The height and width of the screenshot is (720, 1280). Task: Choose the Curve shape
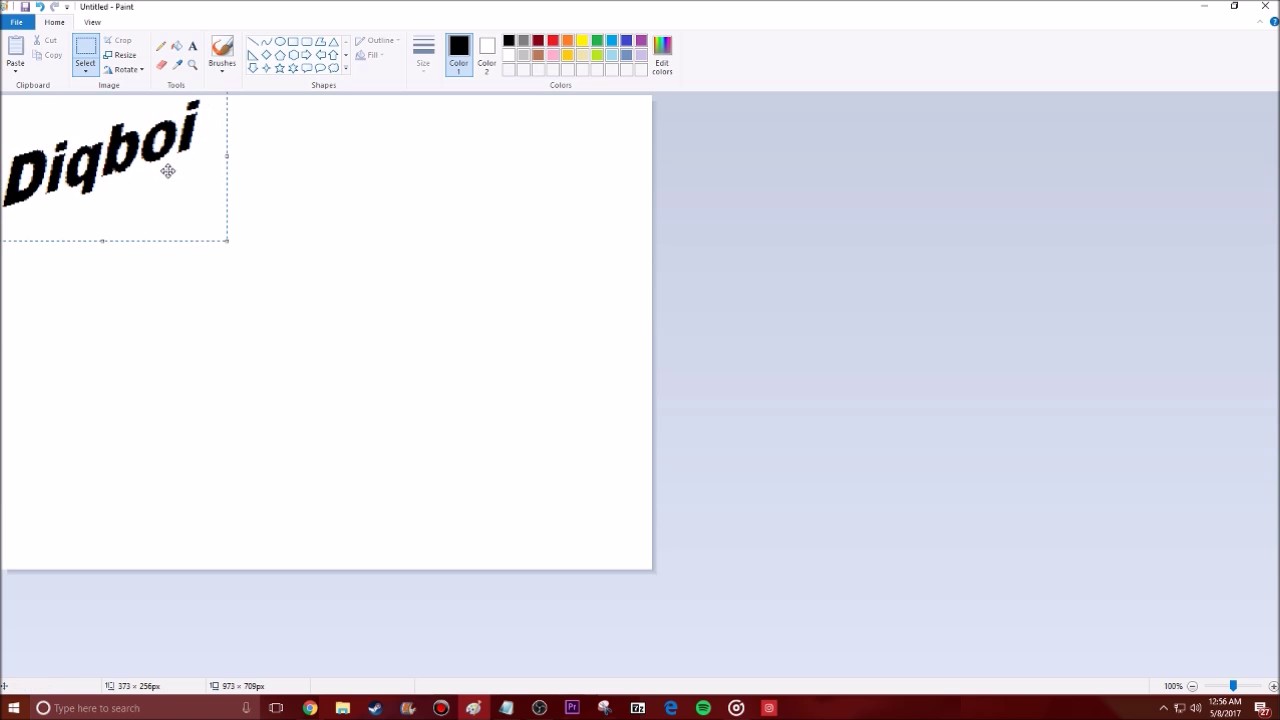(x=266, y=42)
